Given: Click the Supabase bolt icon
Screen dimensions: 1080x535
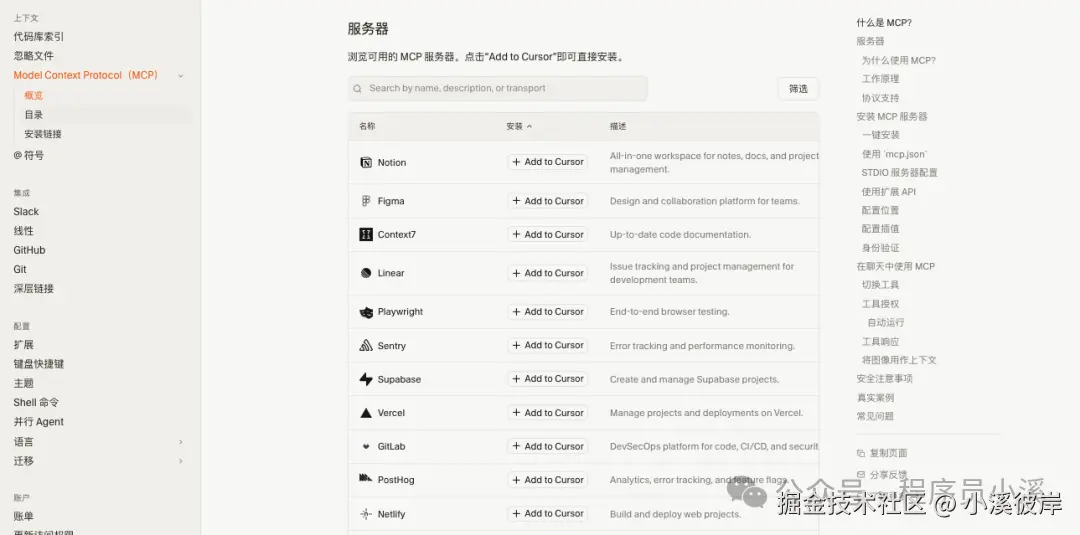Looking at the screenshot, I should coord(366,379).
